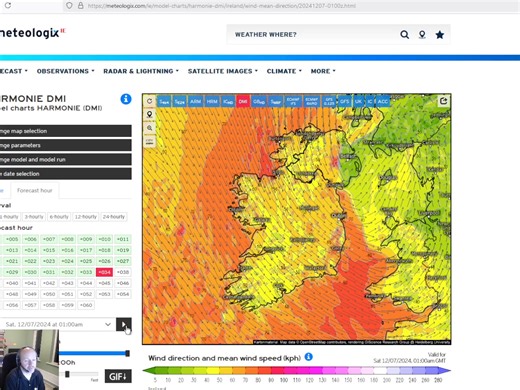Expand the date selection bar

click(x=66, y=174)
